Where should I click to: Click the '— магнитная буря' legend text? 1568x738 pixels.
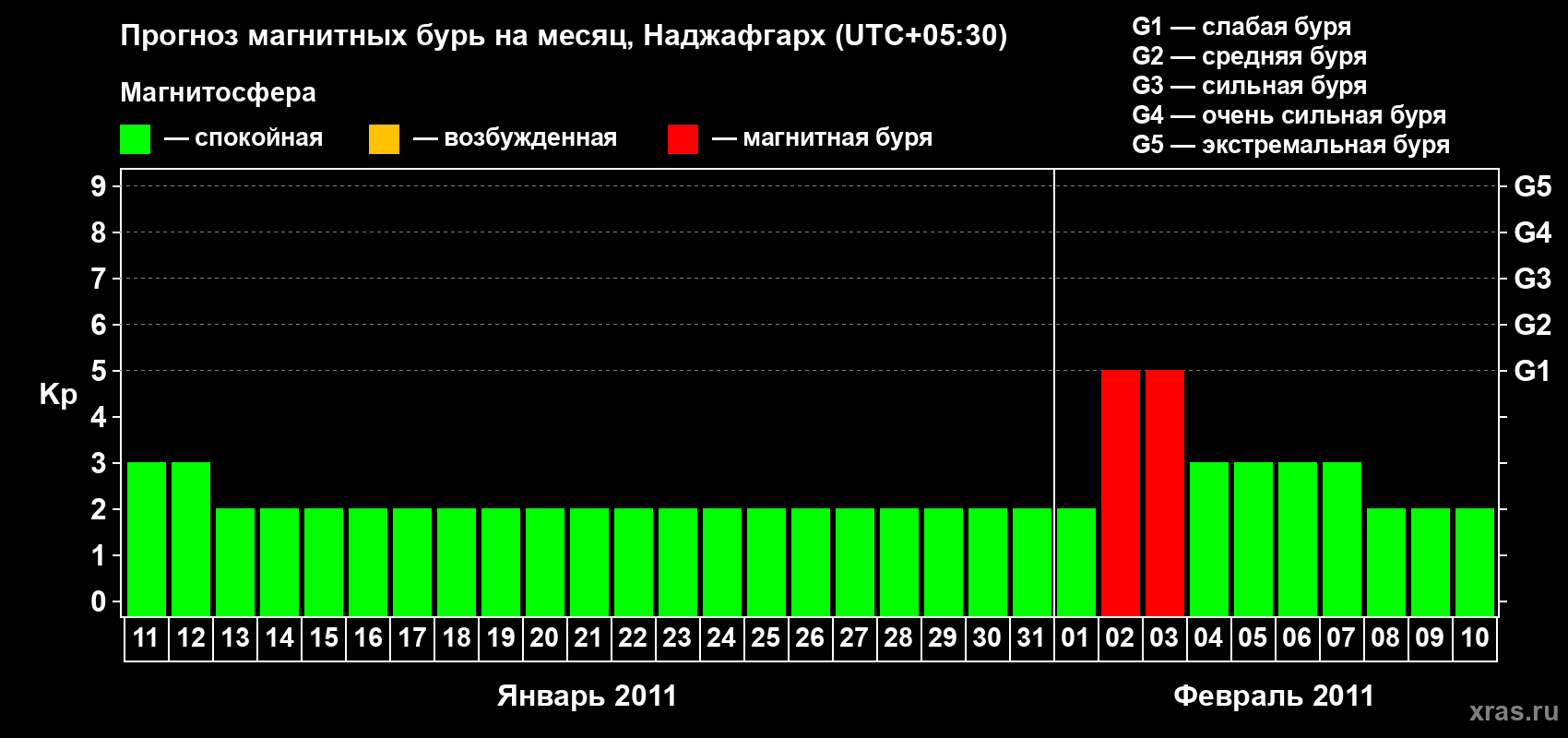[822, 138]
